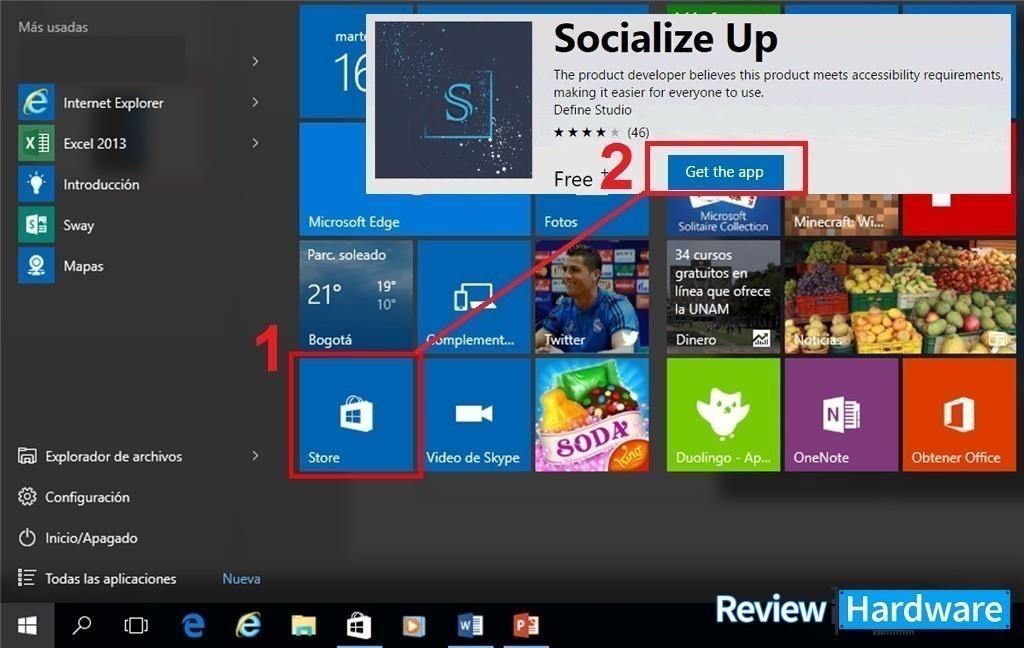Expand the Explorador de archivos arrow
This screenshot has width=1024, height=648.
[x=255, y=456]
